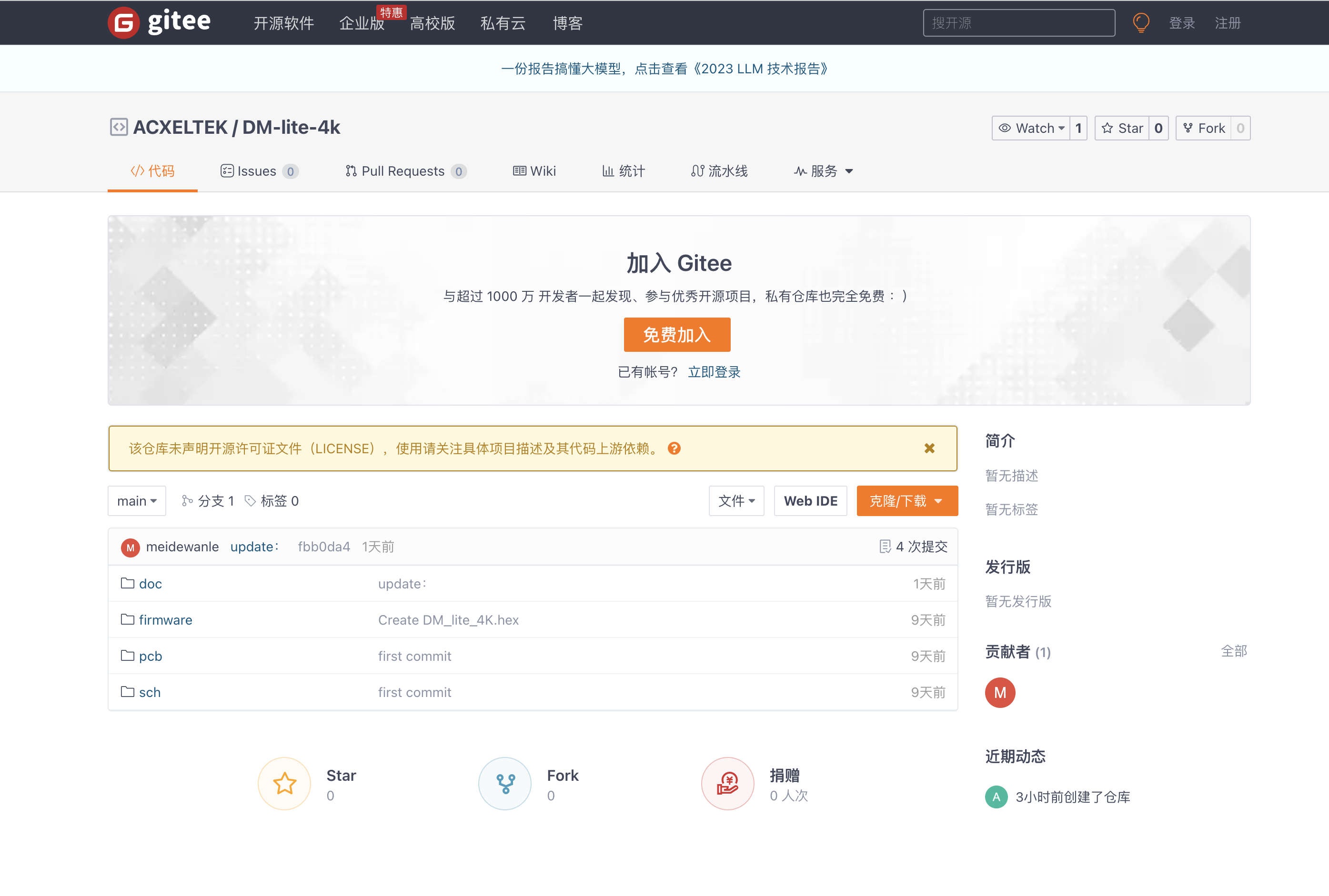Image resolution: width=1329 pixels, height=896 pixels.
Task: Click the DM-lite-4k repository name
Action: pos(291,127)
